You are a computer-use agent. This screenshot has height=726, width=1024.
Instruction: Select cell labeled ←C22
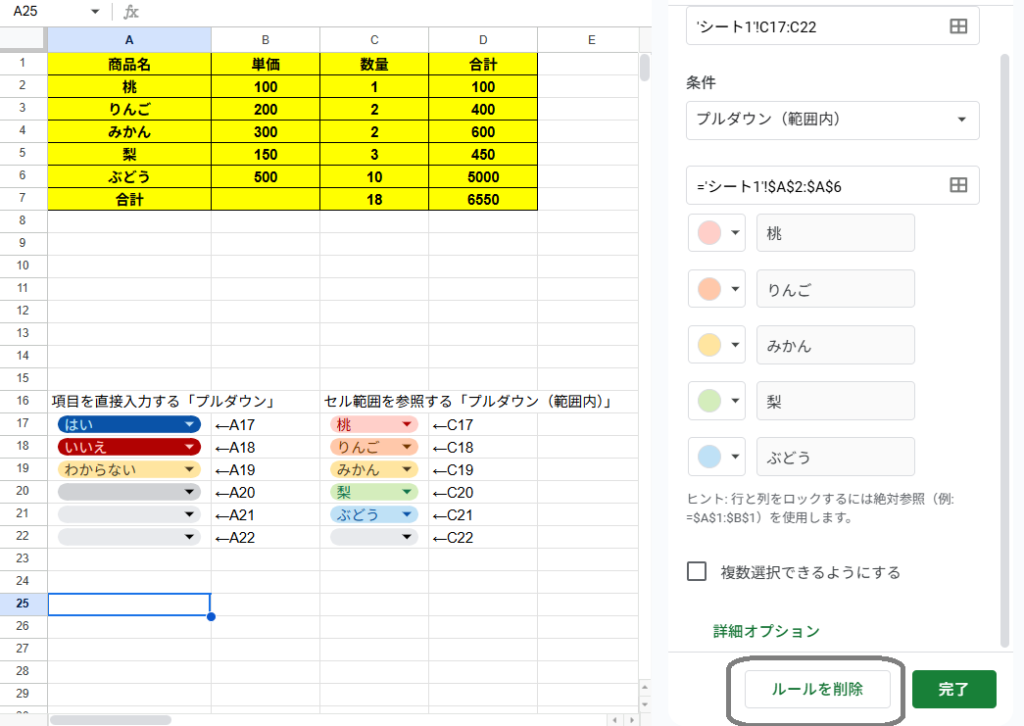483,537
